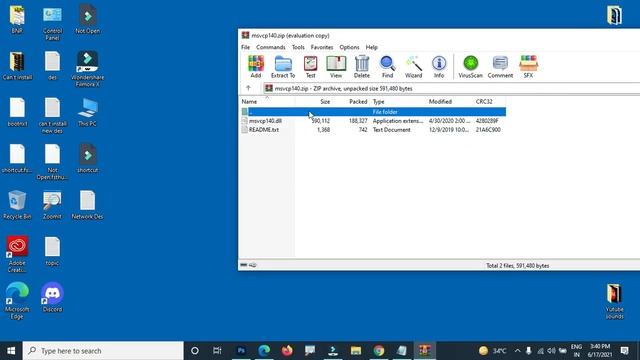Sort by the Packed column header
640x360 pixels.
tap(350, 102)
